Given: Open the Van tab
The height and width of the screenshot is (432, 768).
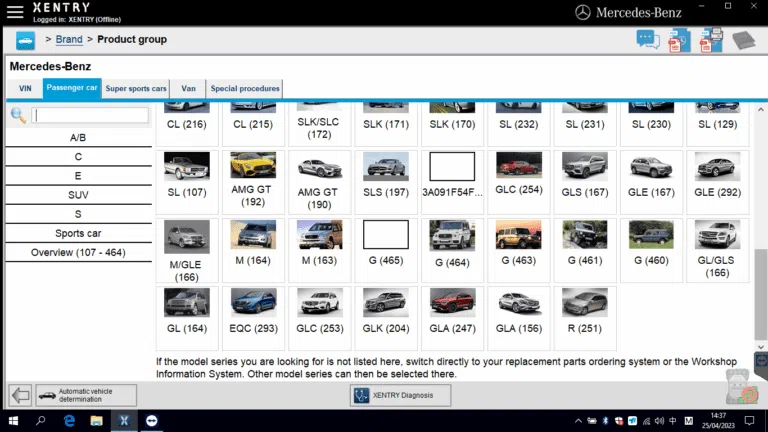Looking at the screenshot, I should 188,89.
